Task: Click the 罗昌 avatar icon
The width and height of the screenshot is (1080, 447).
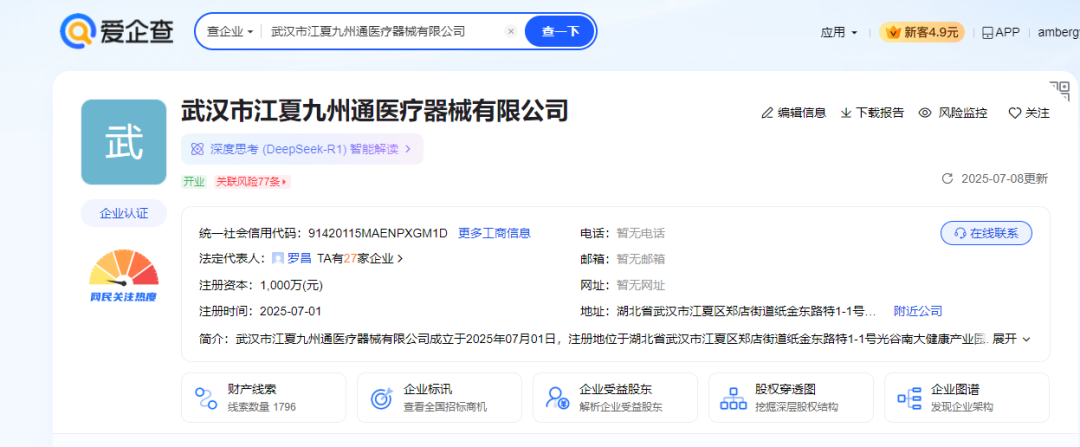Action: (x=278, y=259)
